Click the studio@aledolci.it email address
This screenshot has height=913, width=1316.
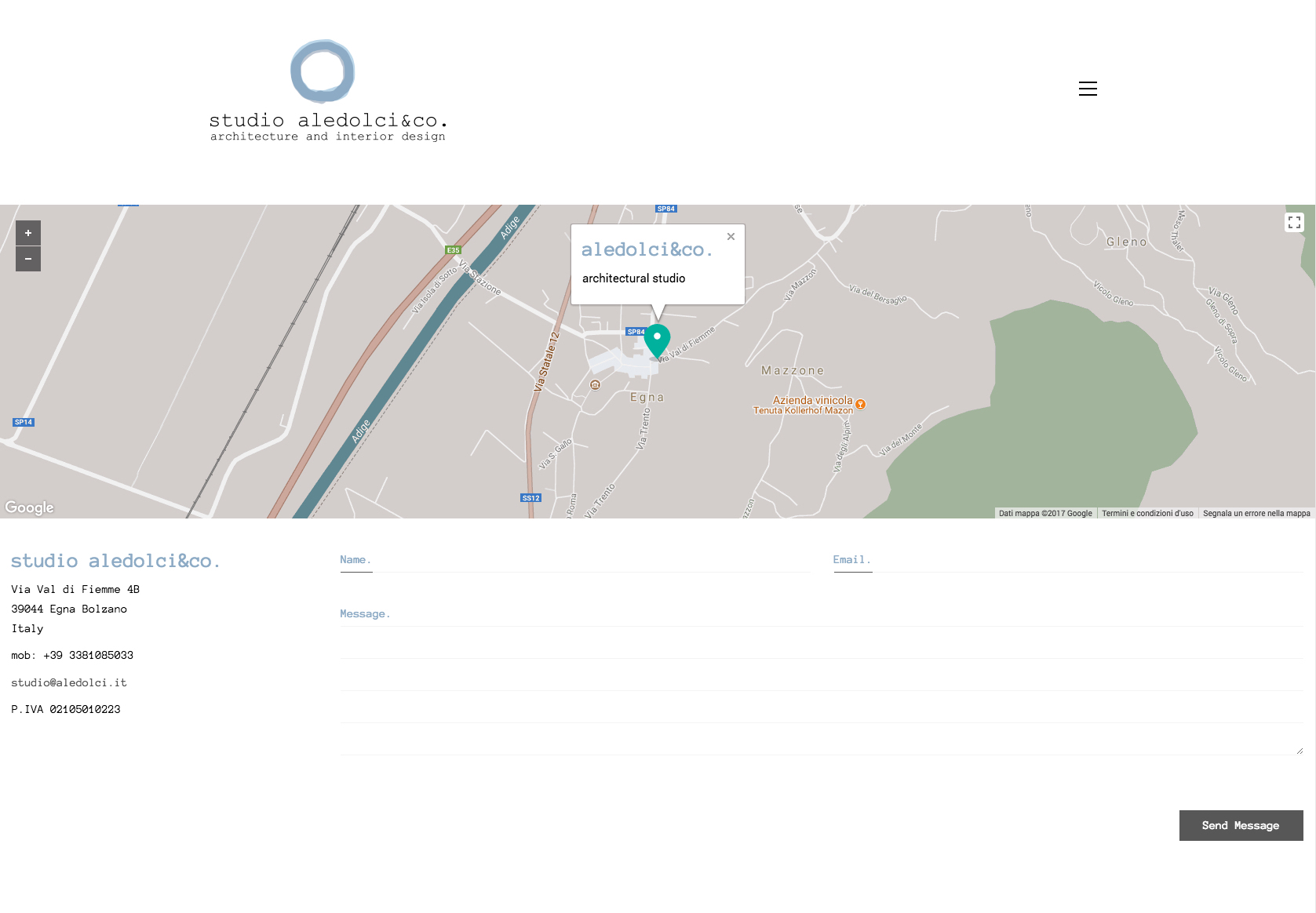tap(69, 683)
